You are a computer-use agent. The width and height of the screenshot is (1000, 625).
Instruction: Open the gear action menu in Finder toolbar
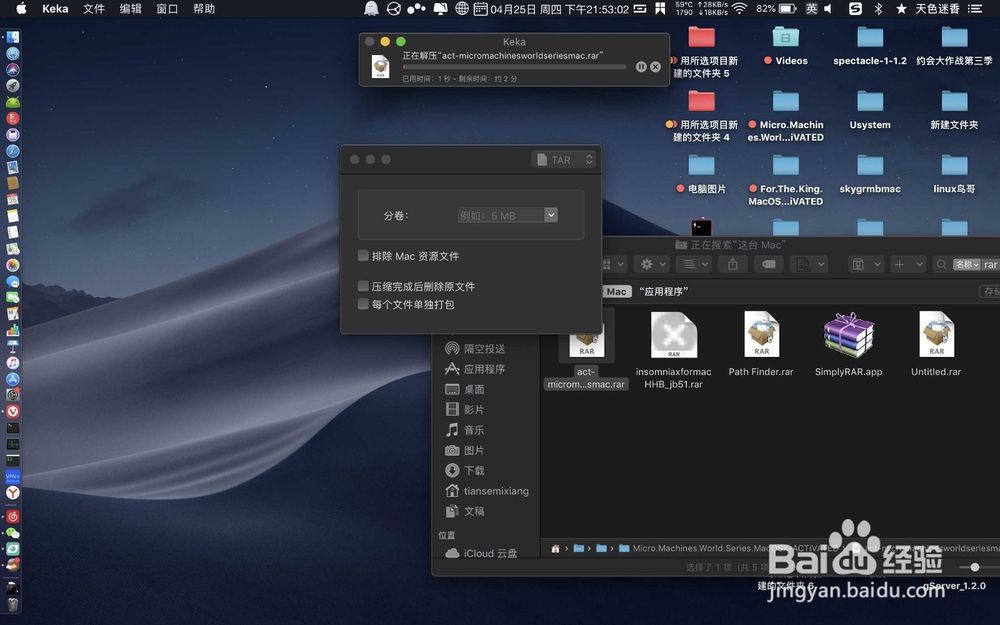coord(646,264)
